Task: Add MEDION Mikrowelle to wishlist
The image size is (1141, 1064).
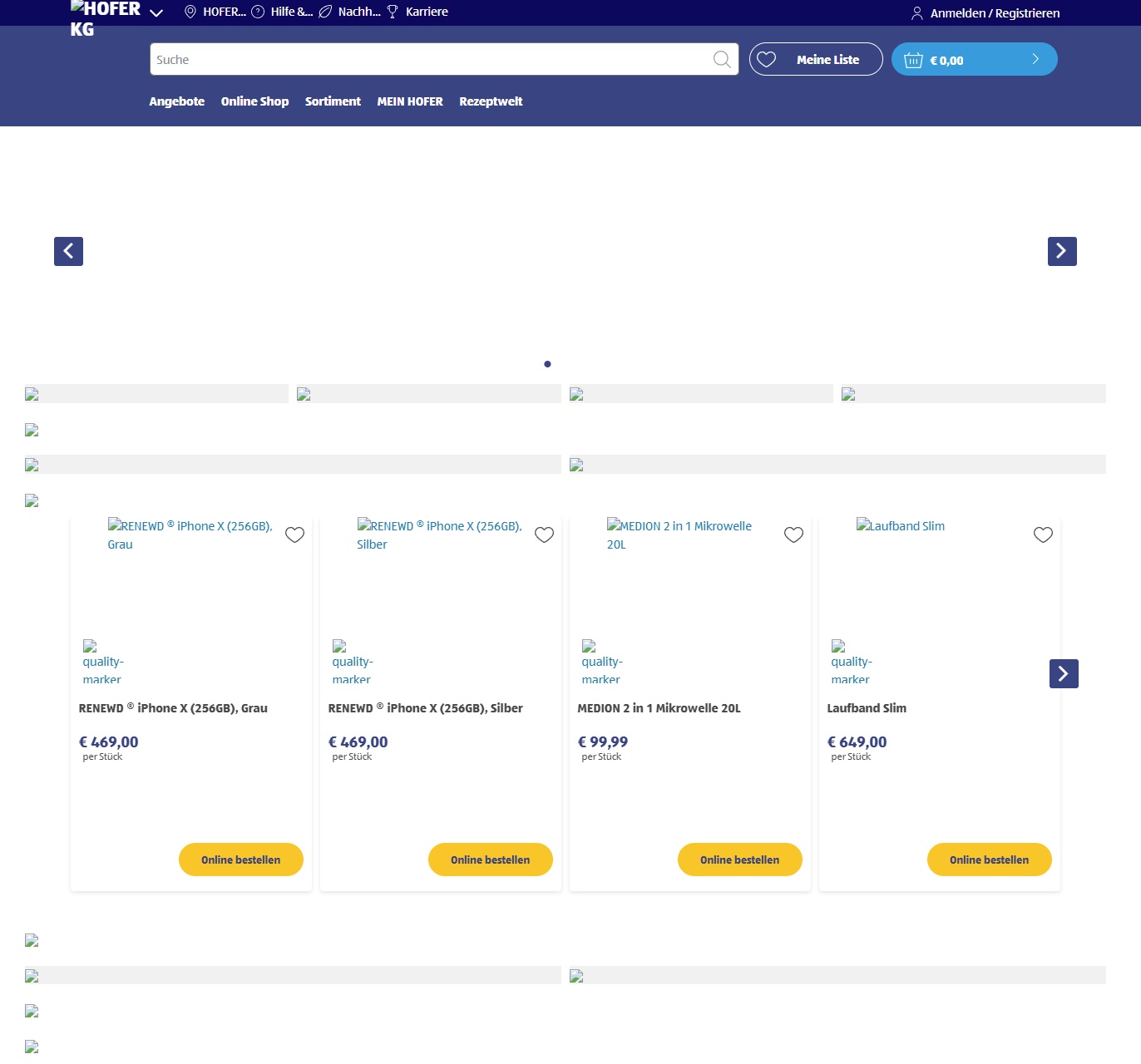Action: (793, 534)
